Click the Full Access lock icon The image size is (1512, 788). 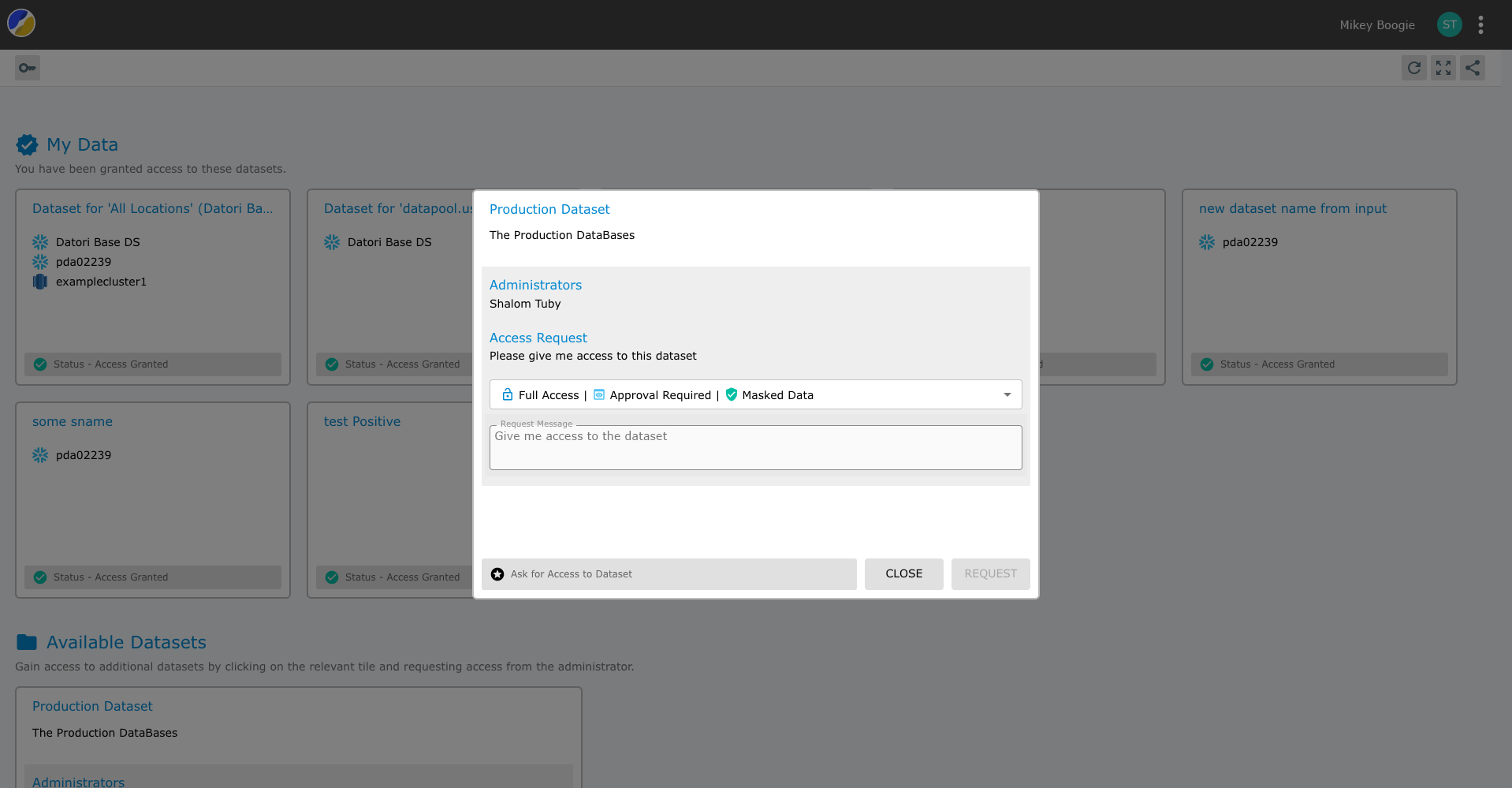(x=508, y=394)
